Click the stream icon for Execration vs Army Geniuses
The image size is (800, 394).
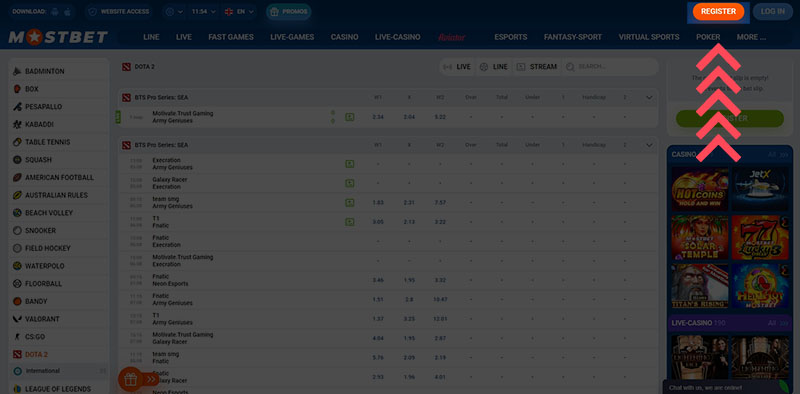coord(349,164)
